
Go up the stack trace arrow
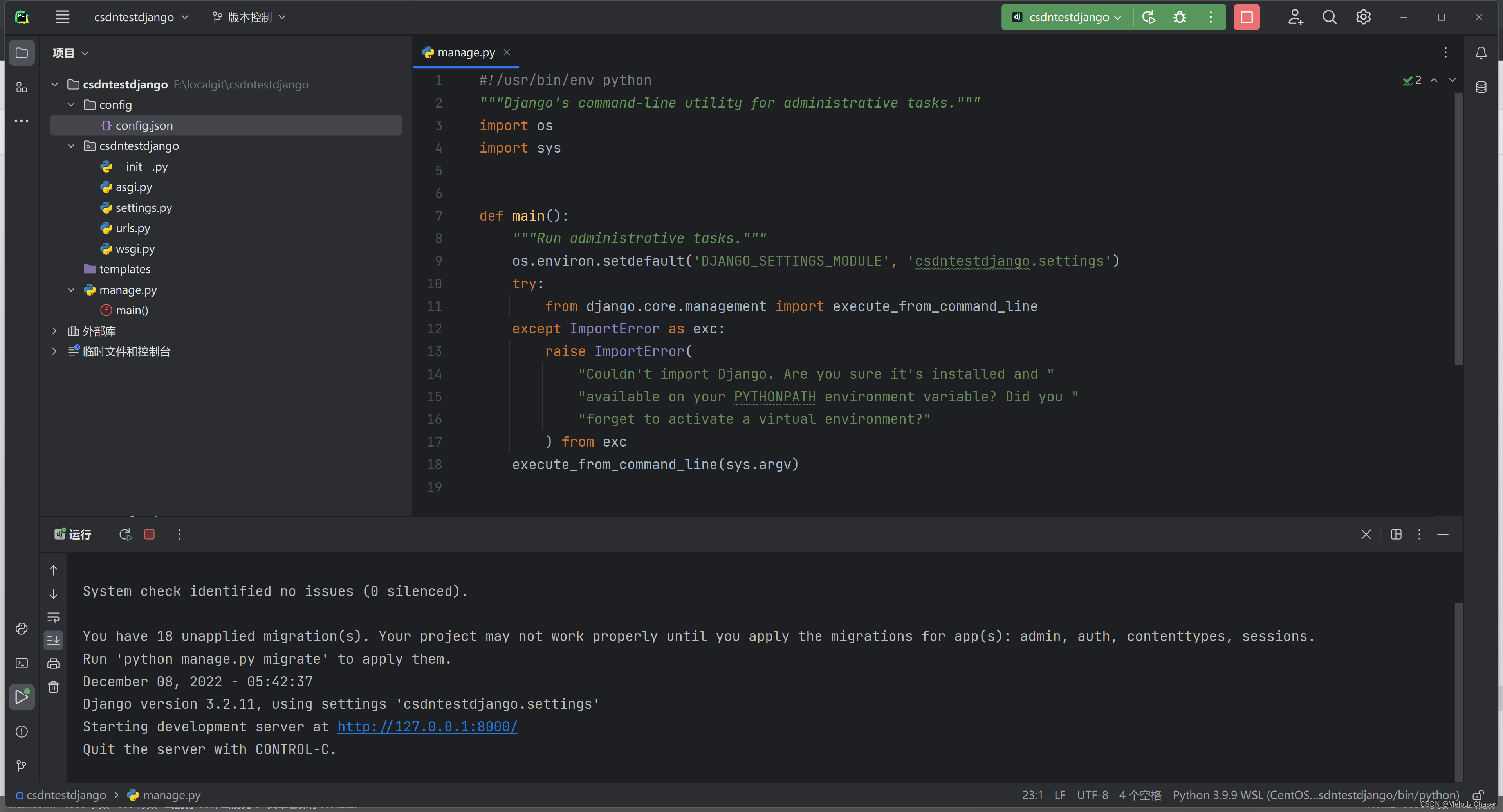tap(53, 571)
